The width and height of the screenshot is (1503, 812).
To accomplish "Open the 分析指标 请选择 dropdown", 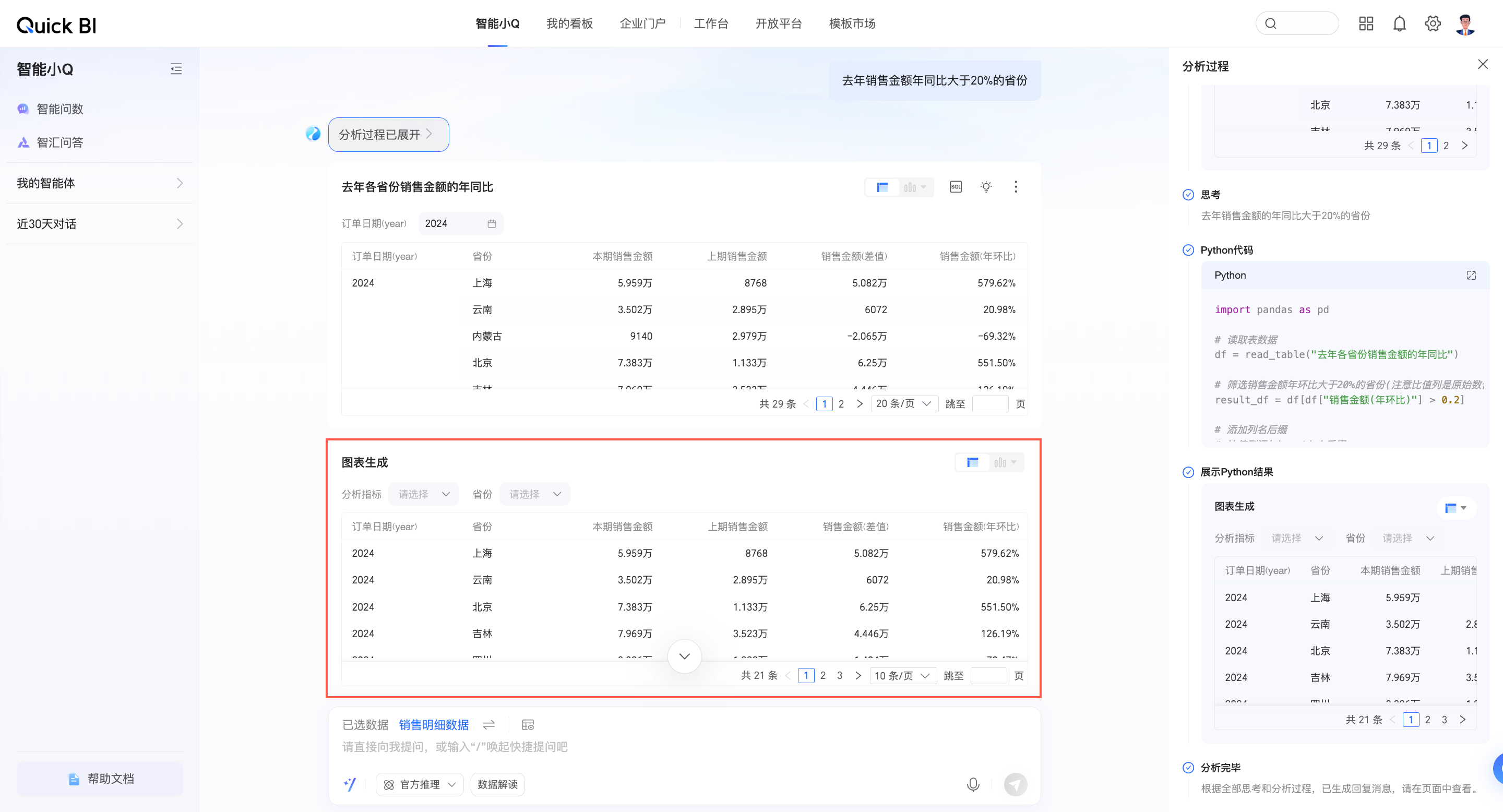I will pos(424,494).
